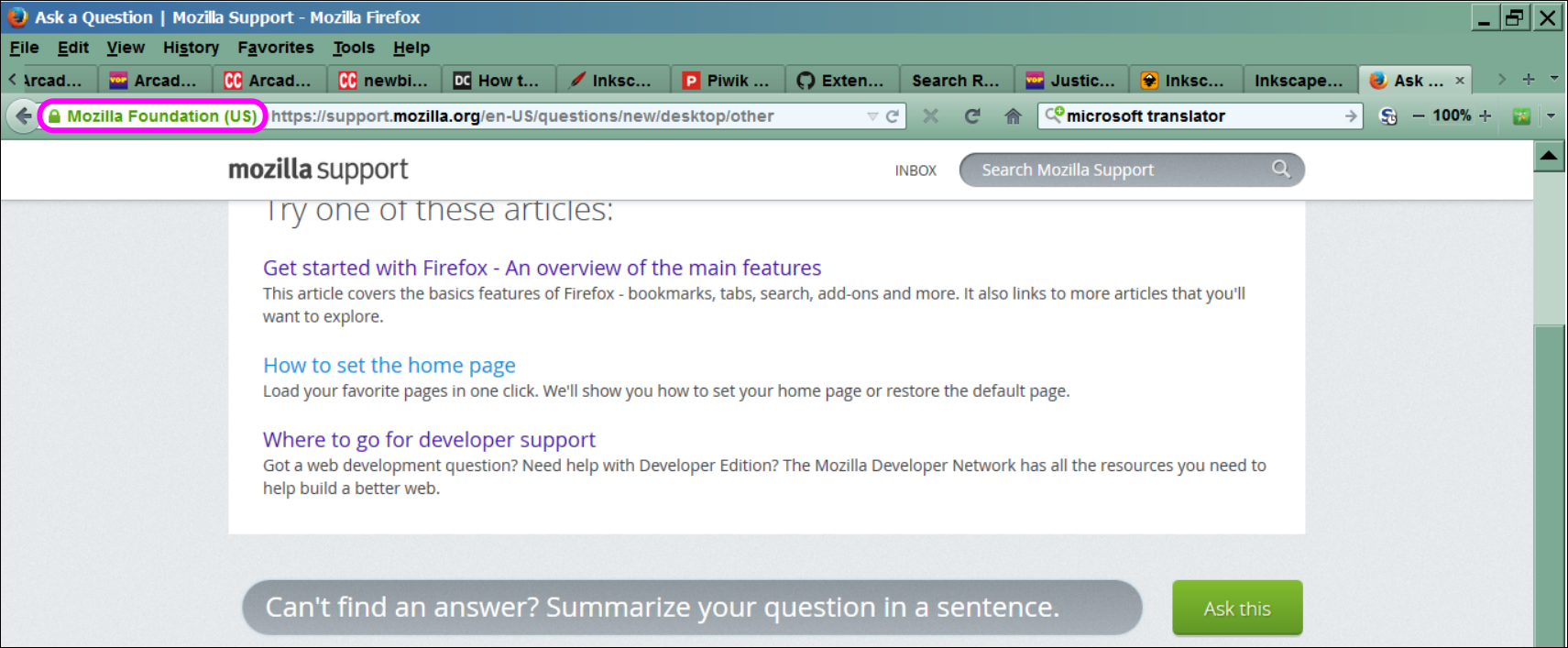The height and width of the screenshot is (648, 1568).
Task: Close the Ask a Question tab
Action: pyautogui.click(x=1460, y=81)
